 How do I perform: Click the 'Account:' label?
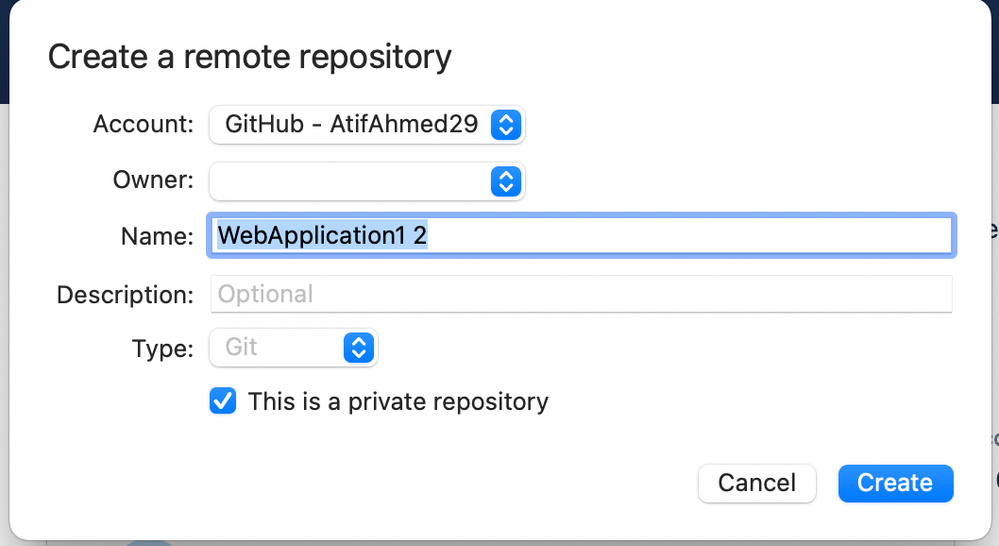[x=143, y=124]
